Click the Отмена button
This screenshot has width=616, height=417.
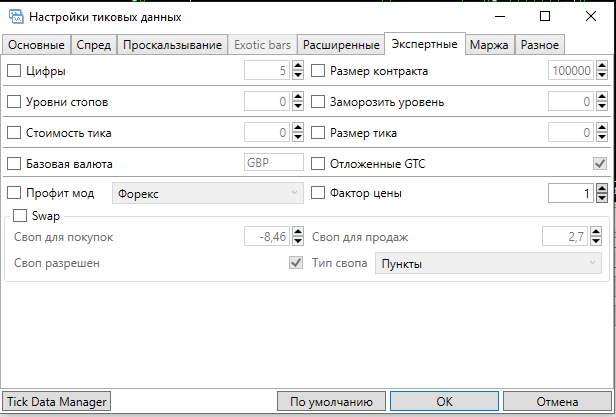pyautogui.click(x=557, y=401)
